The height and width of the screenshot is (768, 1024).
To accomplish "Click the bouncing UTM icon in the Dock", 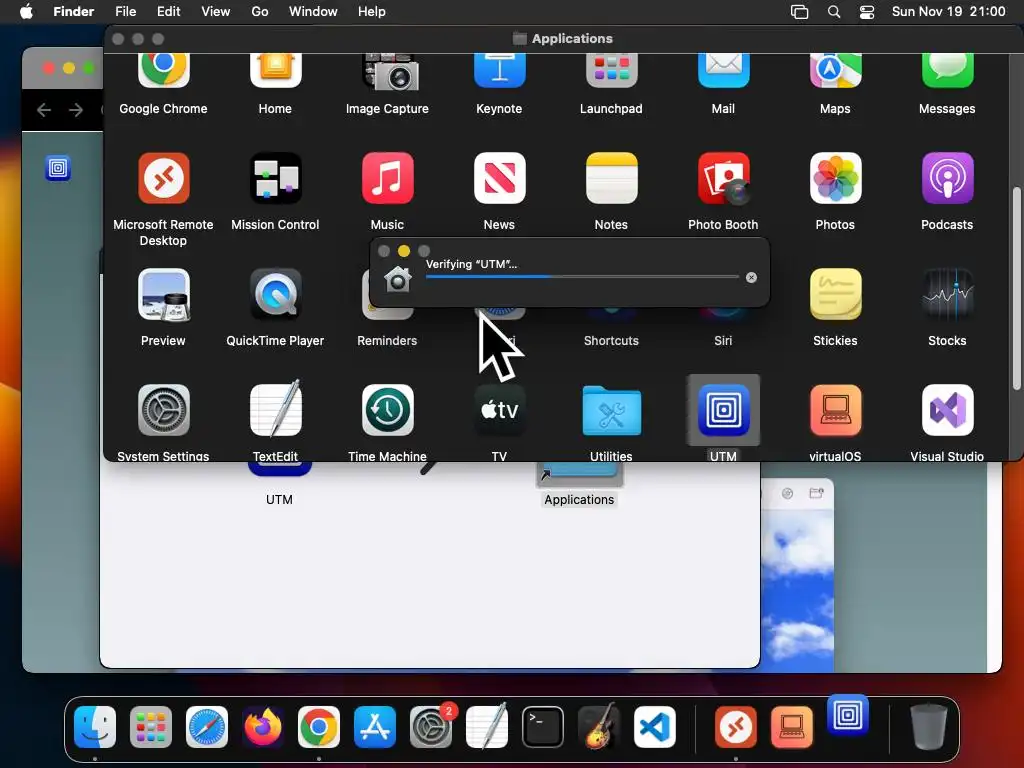I will pos(848,715).
